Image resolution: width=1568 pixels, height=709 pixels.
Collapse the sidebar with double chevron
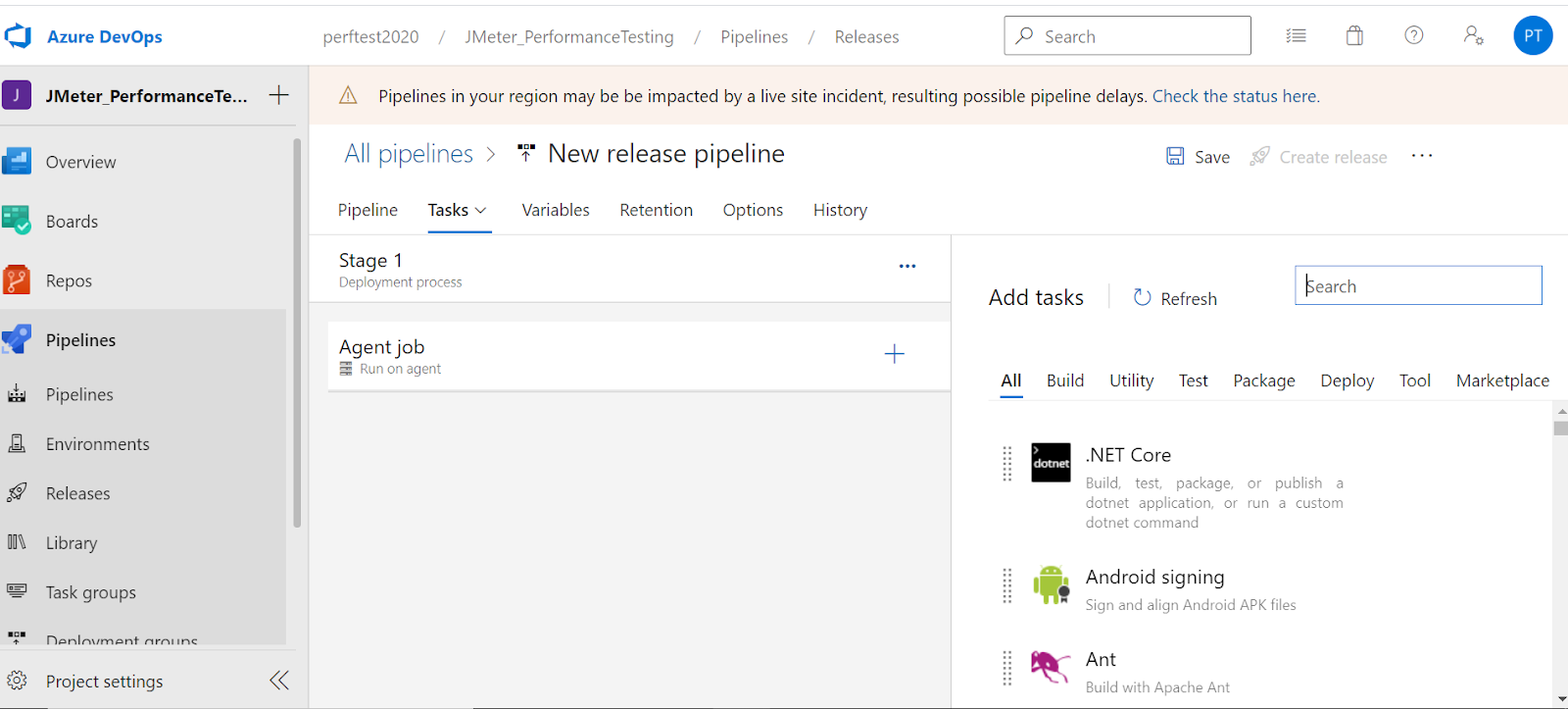[x=279, y=681]
